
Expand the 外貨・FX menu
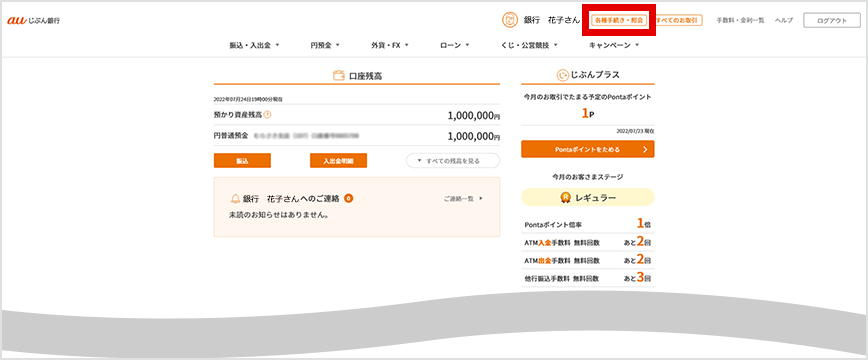coord(390,45)
